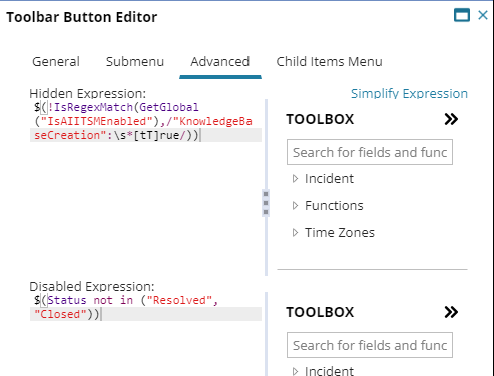
Task: Click the Hidden Expression splitter grip handle
Action: pos(266,203)
